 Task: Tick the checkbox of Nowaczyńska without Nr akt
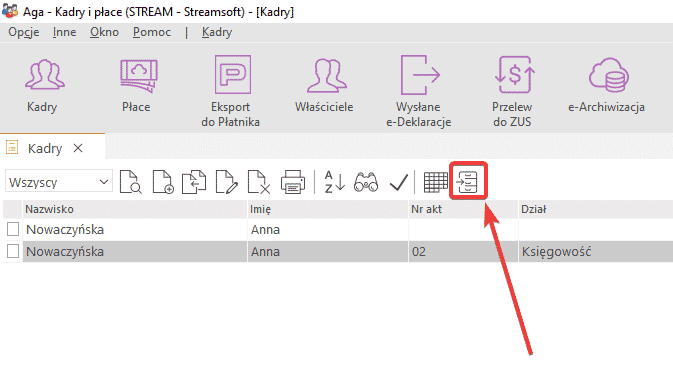click(13, 230)
